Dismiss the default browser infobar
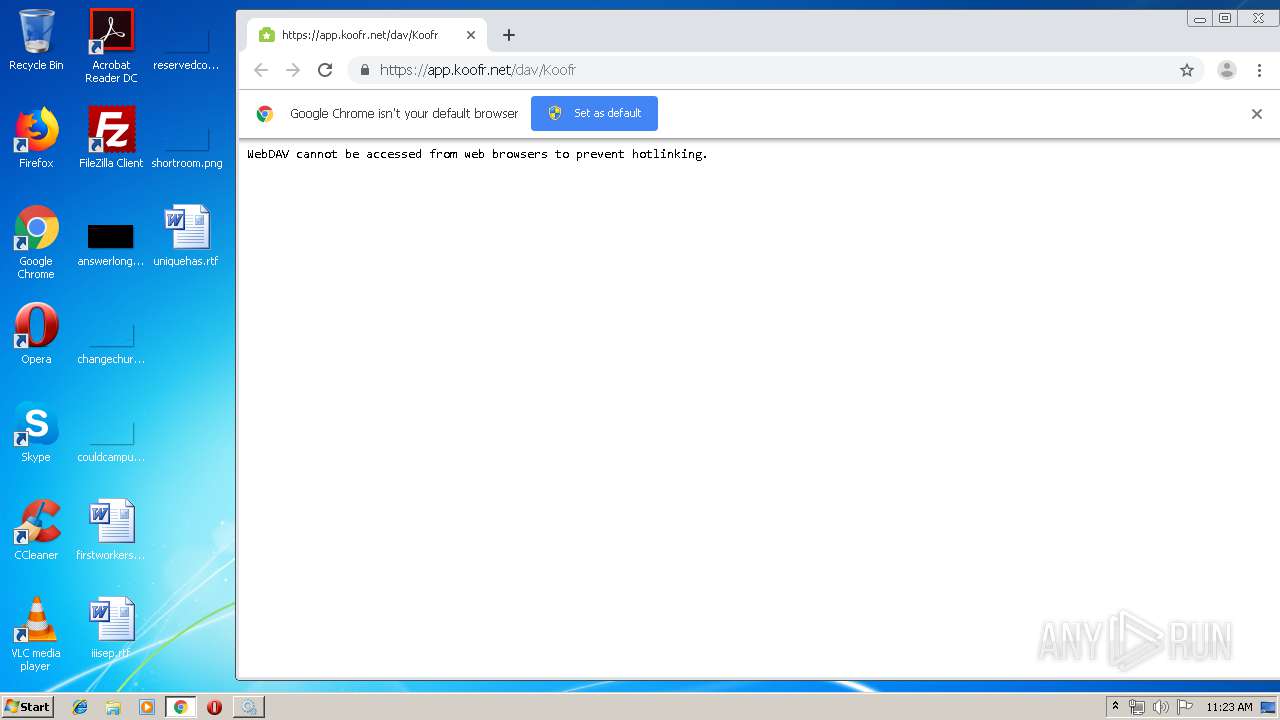 pyautogui.click(x=1257, y=114)
